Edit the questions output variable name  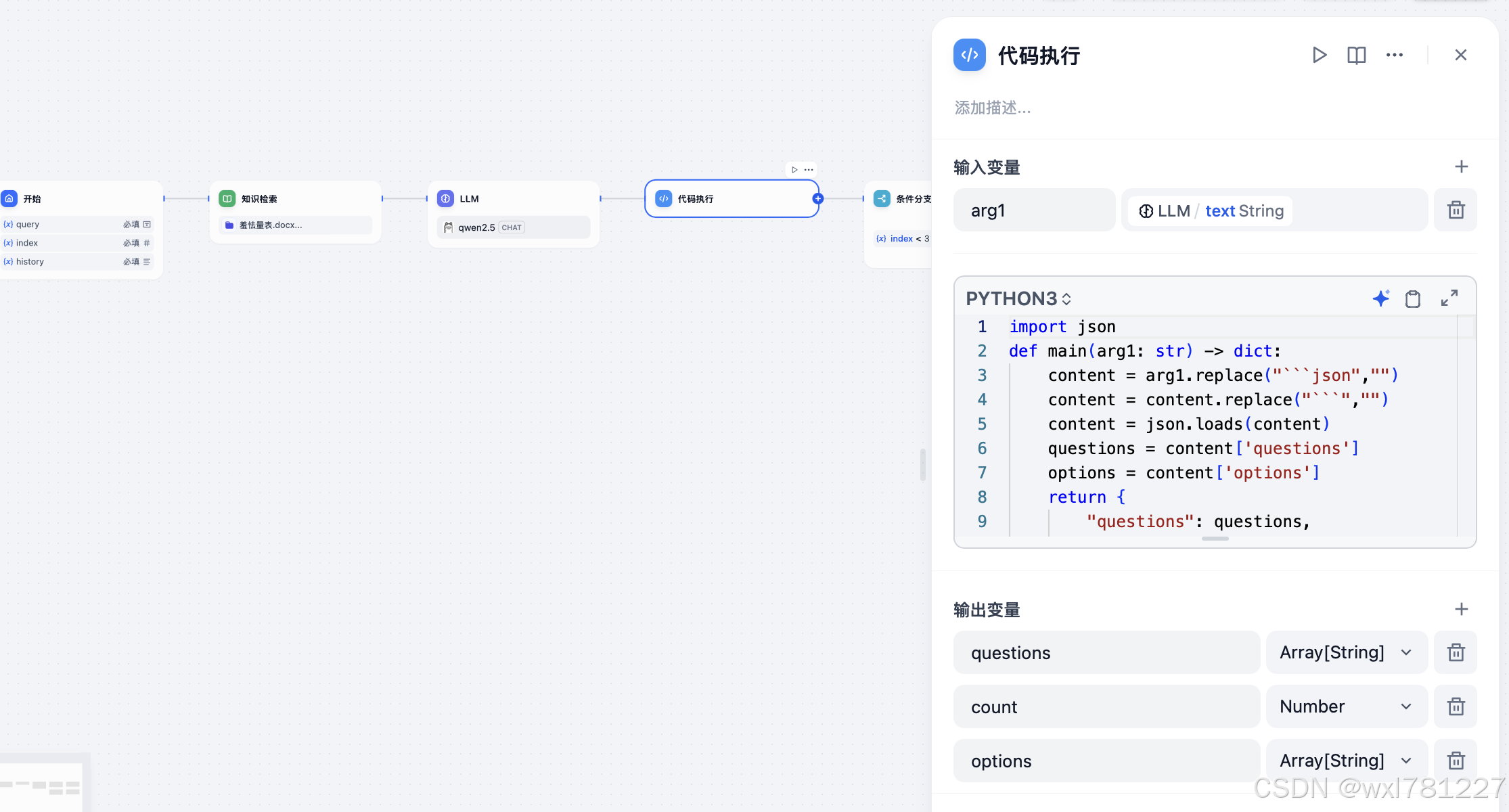click(1107, 652)
